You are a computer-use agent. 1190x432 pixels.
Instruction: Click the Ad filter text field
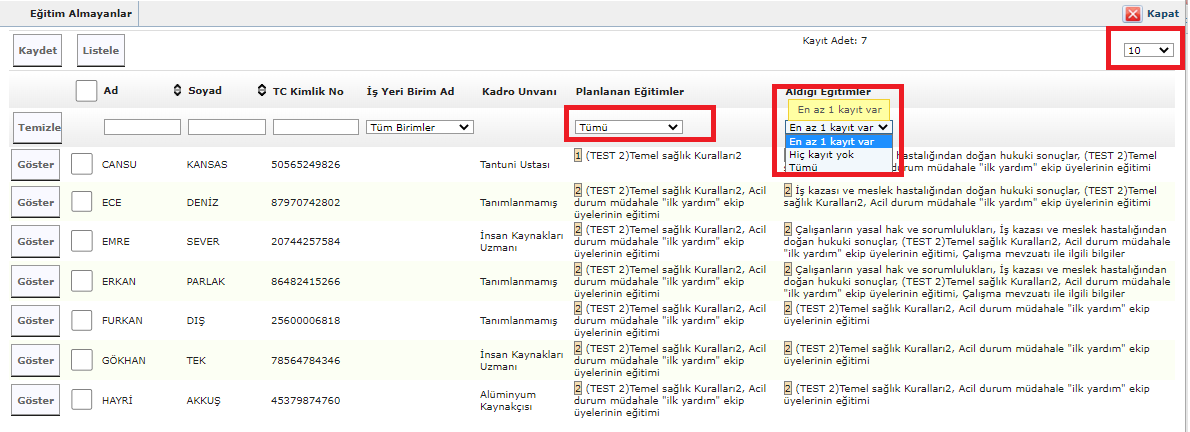[142, 127]
